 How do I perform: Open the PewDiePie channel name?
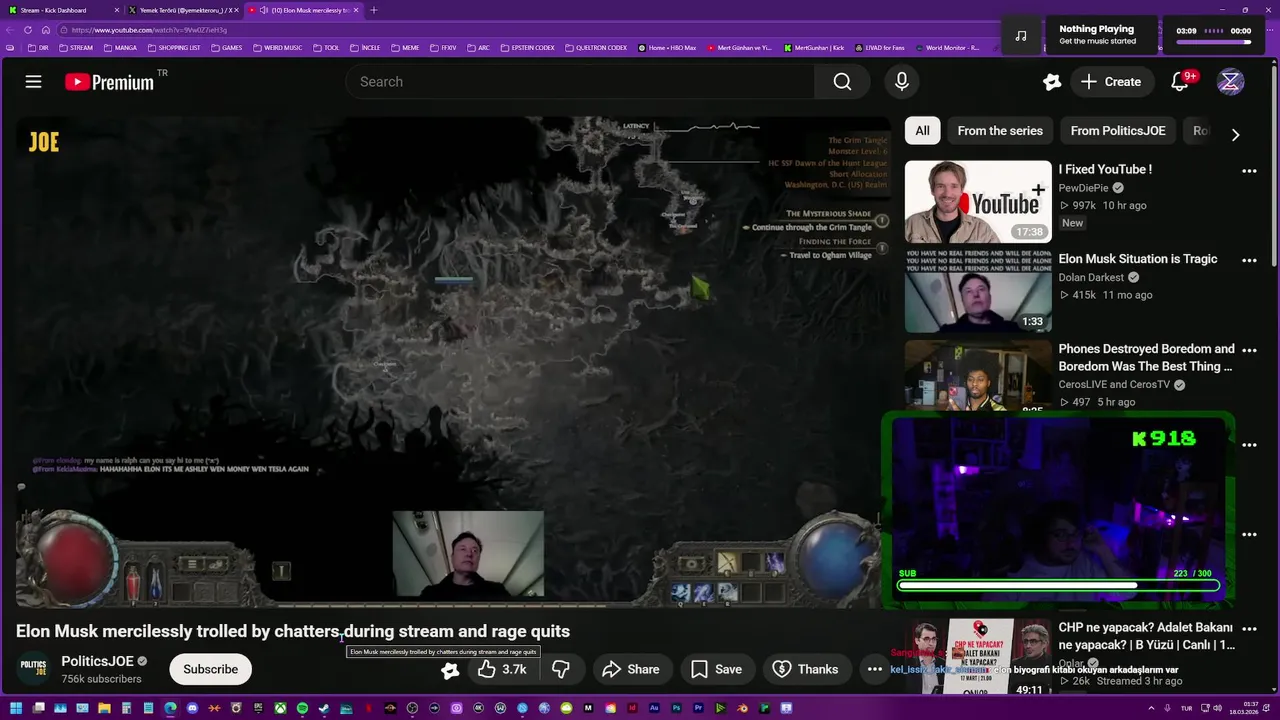[x=1084, y=188]
